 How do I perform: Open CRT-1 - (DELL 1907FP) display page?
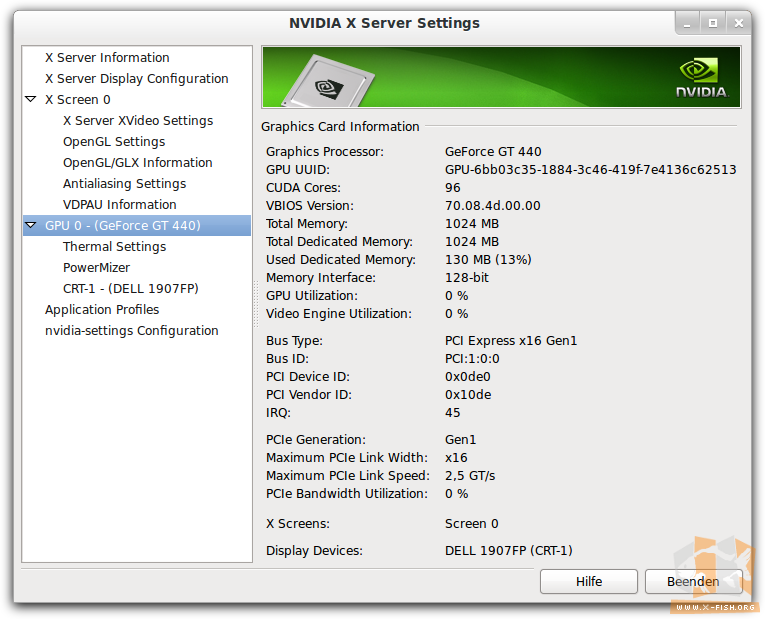click(131, 288)
